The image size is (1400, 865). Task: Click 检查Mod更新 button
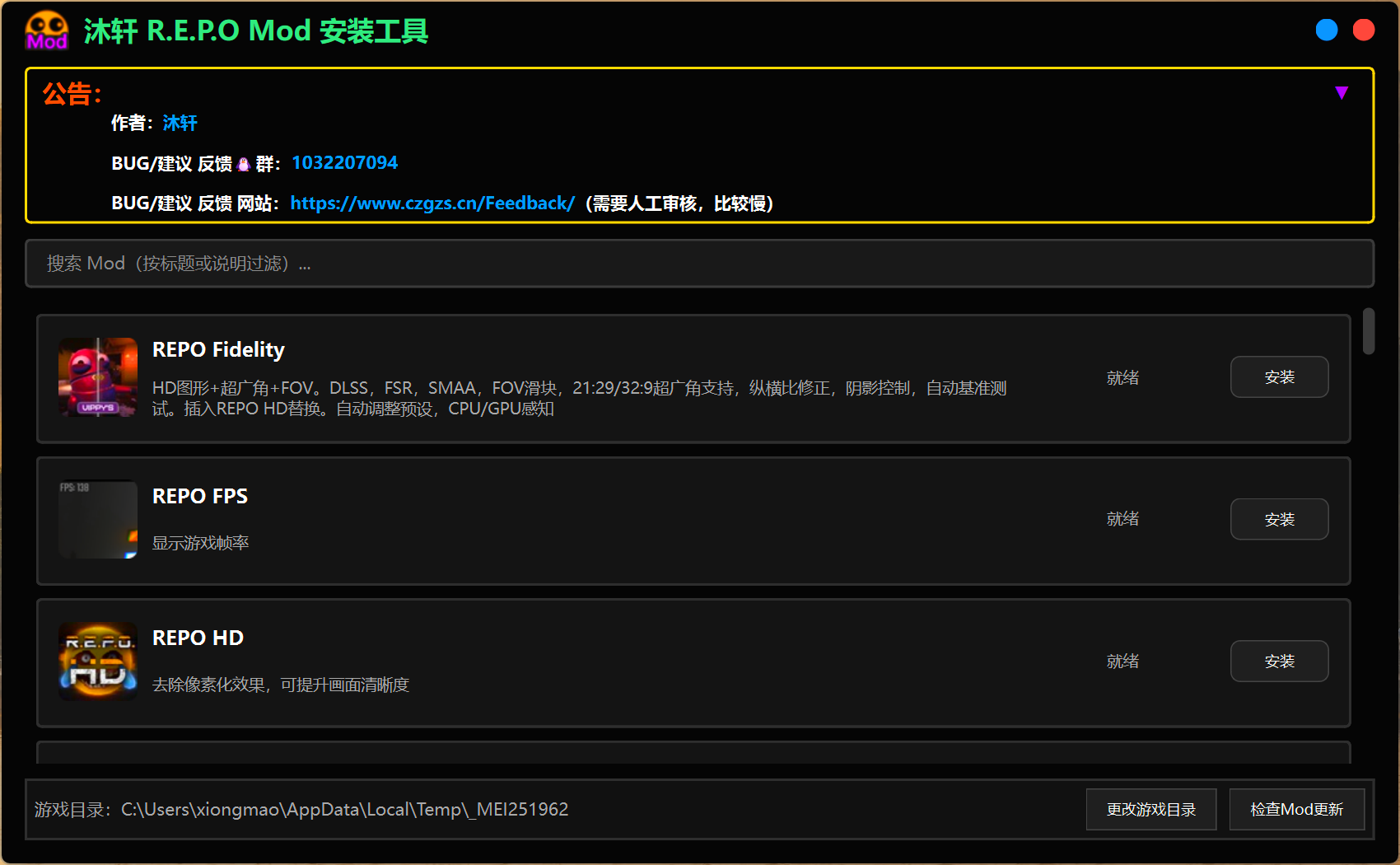point(1296,809)
